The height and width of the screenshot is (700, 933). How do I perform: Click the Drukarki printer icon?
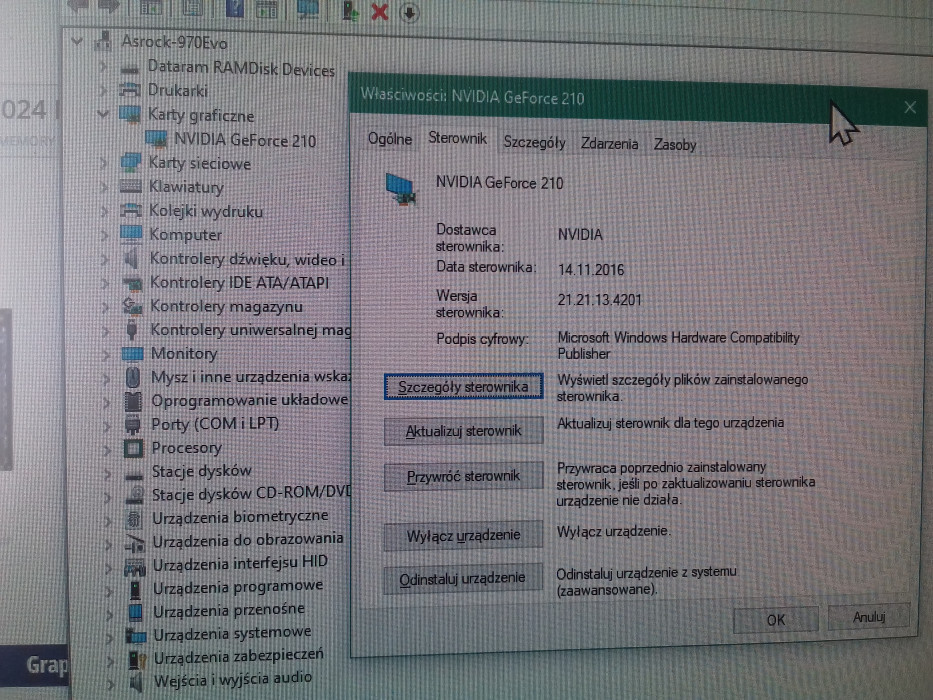(x=130, y=90)
